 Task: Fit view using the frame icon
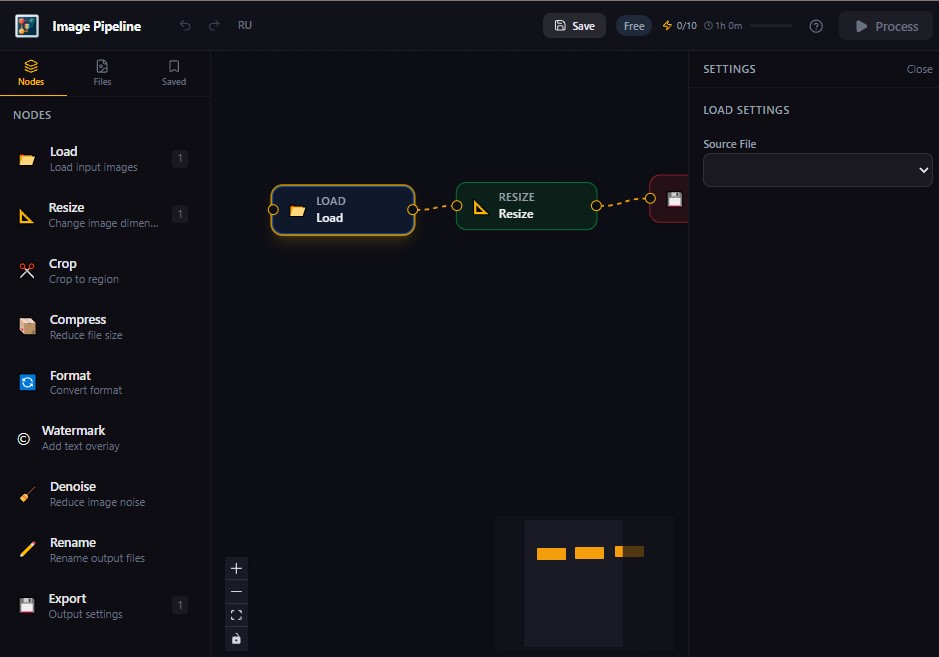click(x=237, y=615)
